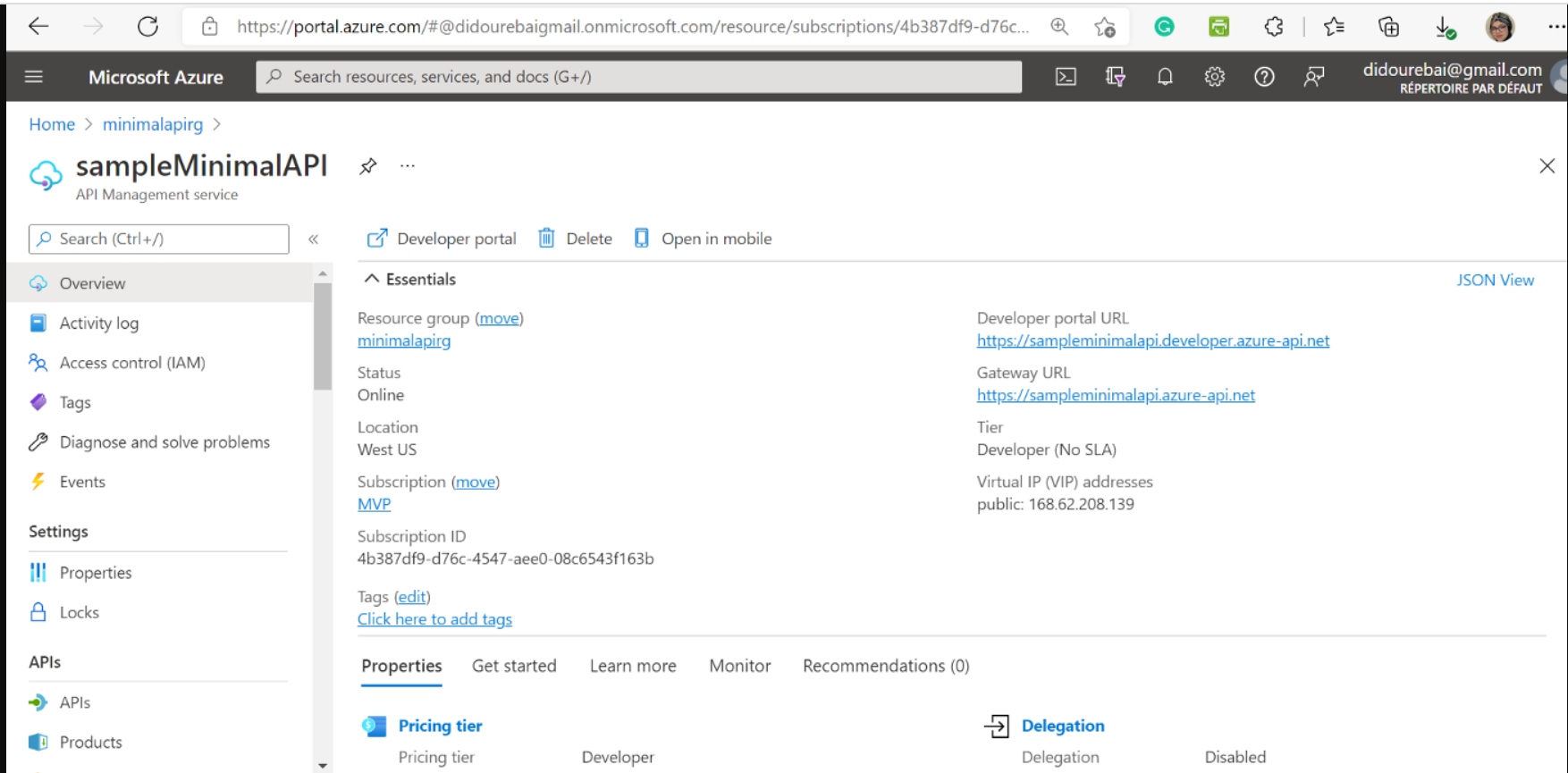Move the subscription via move link
This screenshot has height=773, width=1568.
click(x=475, y=482)
